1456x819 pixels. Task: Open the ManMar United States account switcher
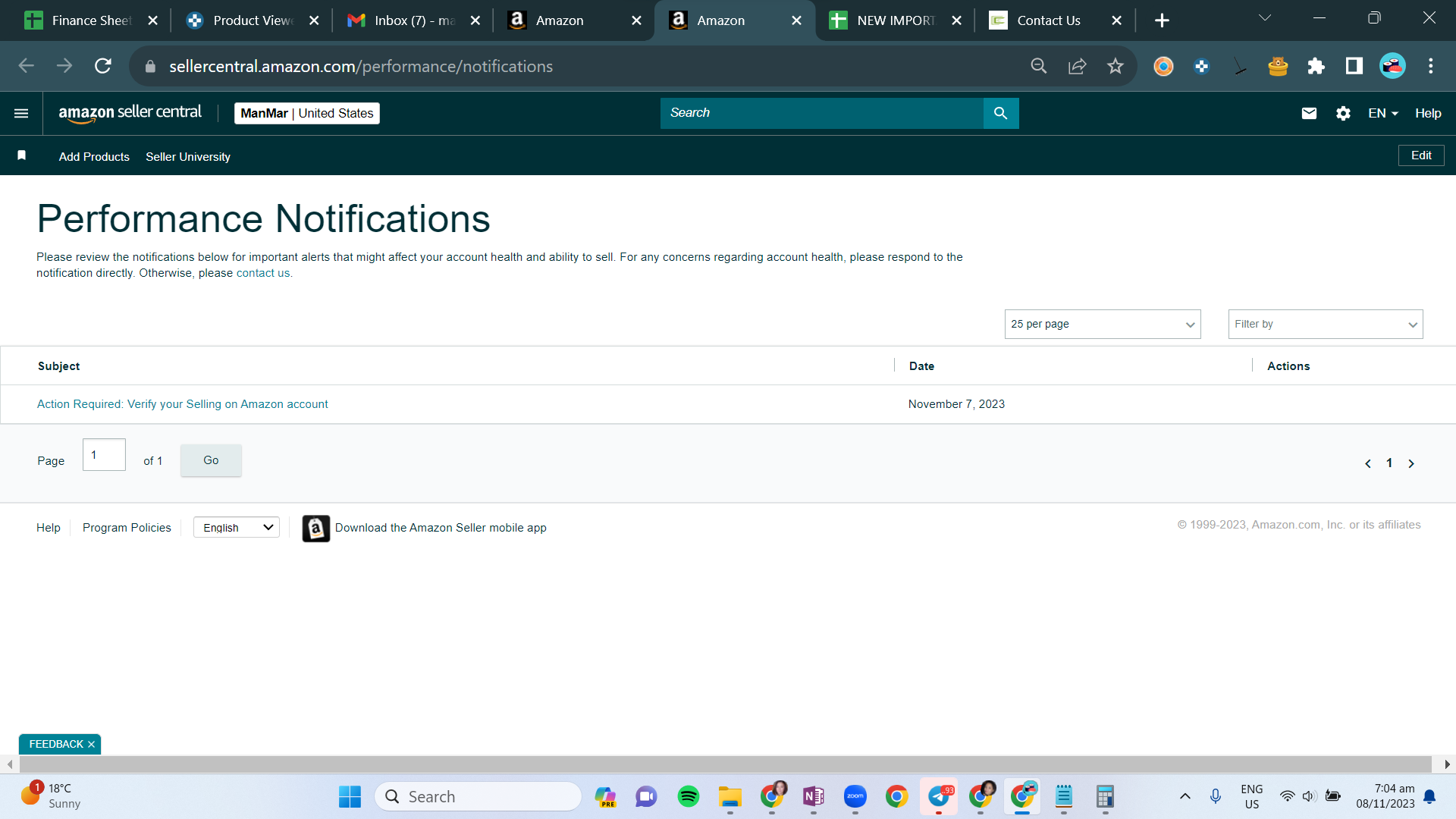(x=307, y=113)
